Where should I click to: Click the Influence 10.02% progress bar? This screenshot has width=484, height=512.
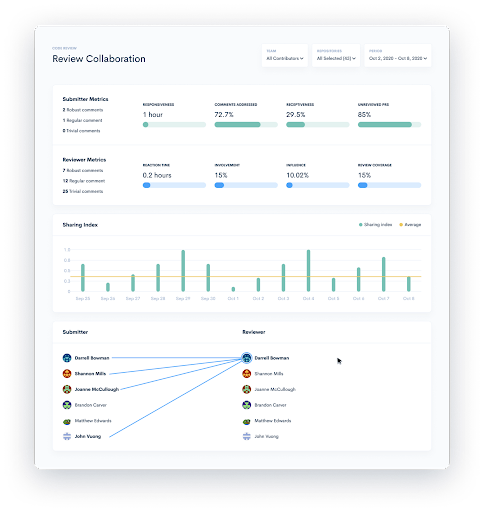318,185
